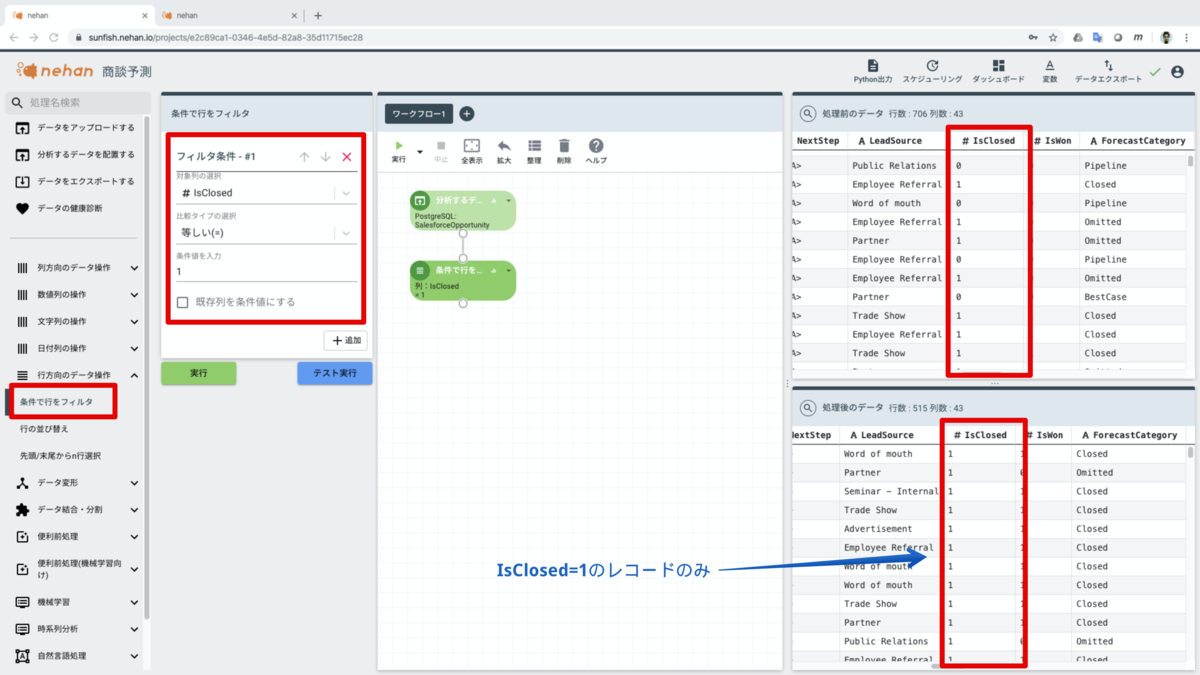Click the ForecastCategory header in 処理後のデータ
The height and width of the screenshot is (675, 1200).
coord(1128,435)
